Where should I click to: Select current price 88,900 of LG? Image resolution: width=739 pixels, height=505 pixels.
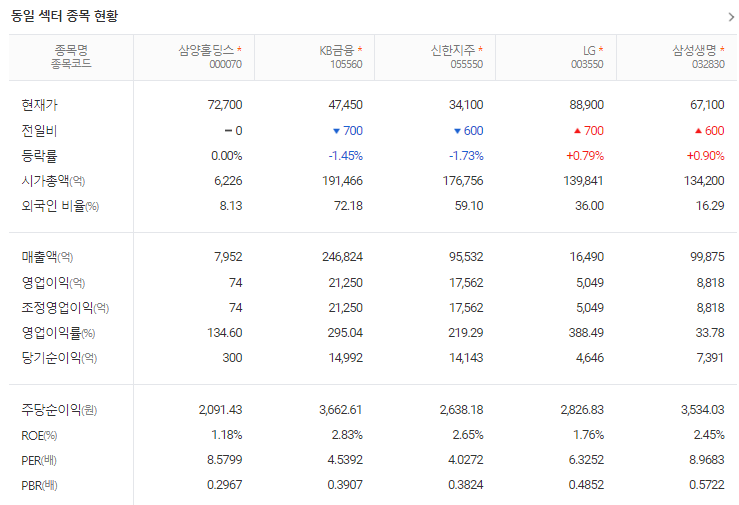point(587,105)
